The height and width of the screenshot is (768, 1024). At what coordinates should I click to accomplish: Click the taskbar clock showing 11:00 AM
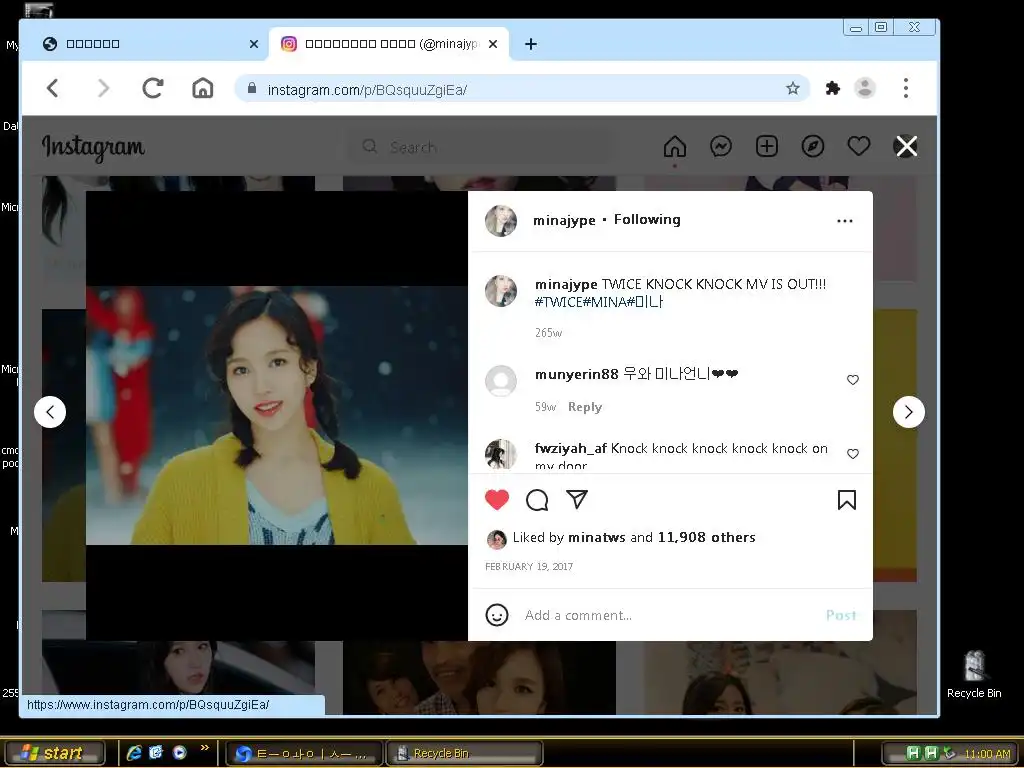[987, 754]
